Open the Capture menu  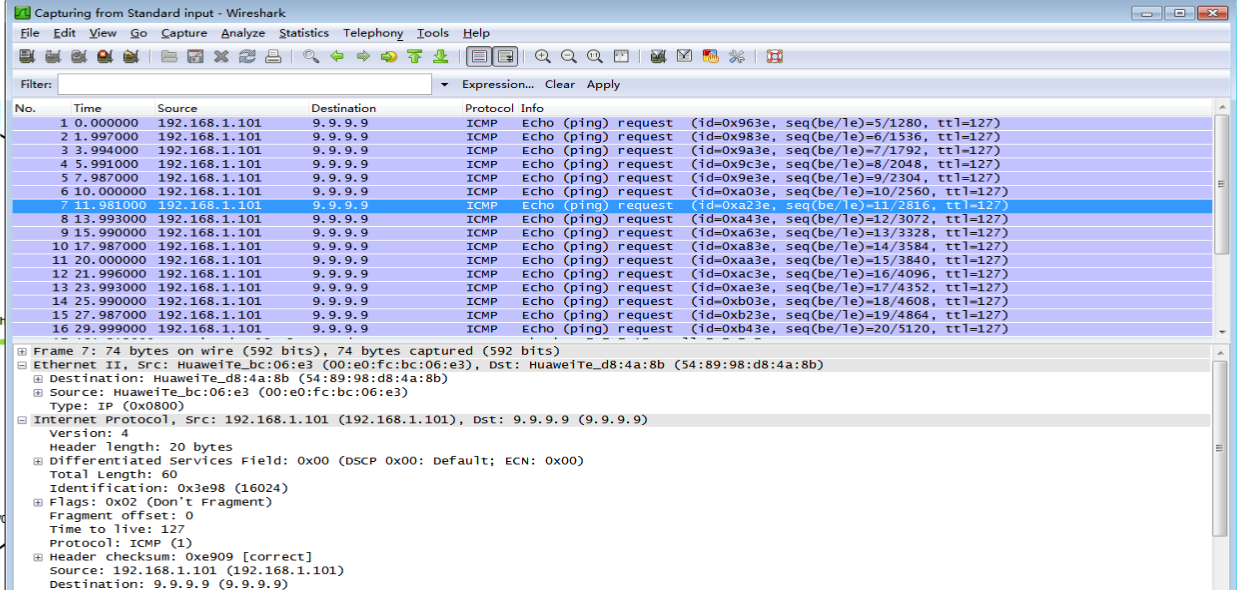pyautogui.click(x=184, y=33)
